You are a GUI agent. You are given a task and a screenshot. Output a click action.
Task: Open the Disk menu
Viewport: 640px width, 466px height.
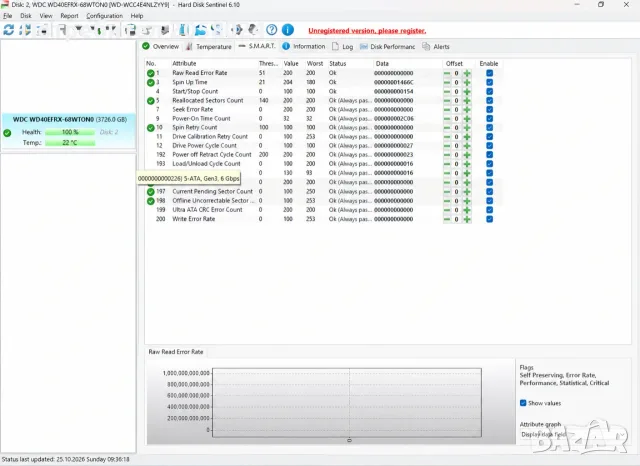click(x=26, y=16)
